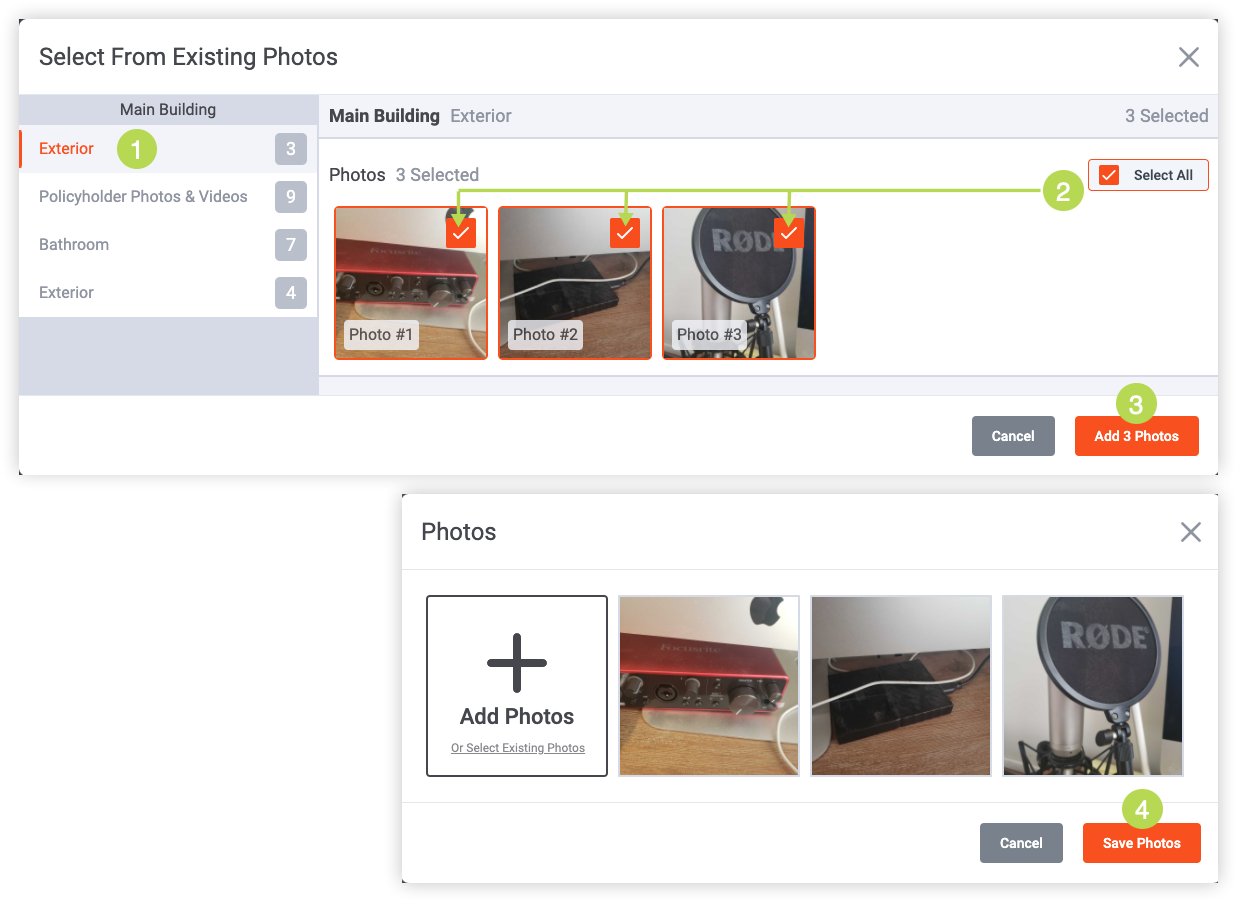
Task: Open the Exterior category with 4 photos
Action: click(67, 293)
